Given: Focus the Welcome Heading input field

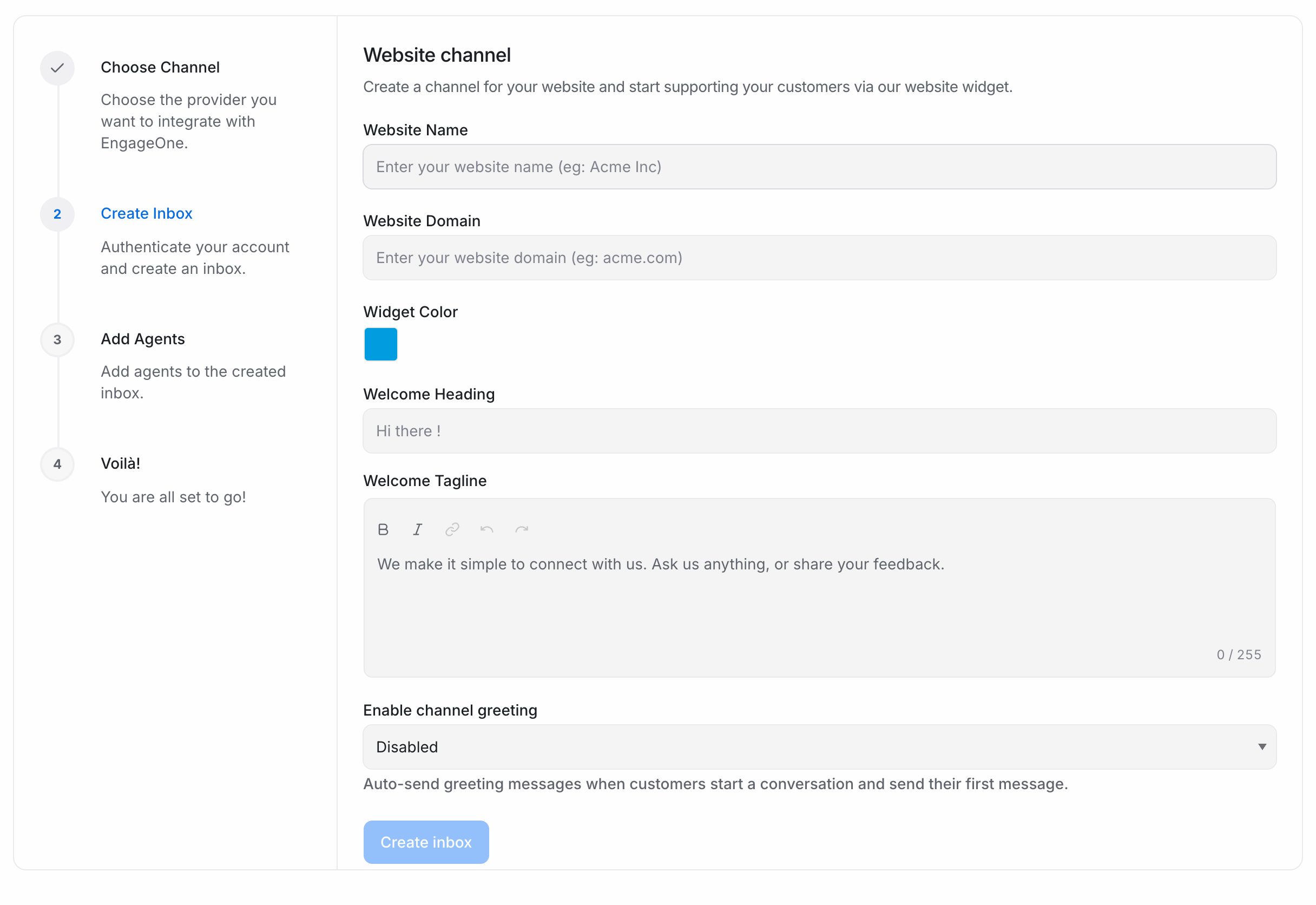Looking at the screenshot, I should 819,431.
